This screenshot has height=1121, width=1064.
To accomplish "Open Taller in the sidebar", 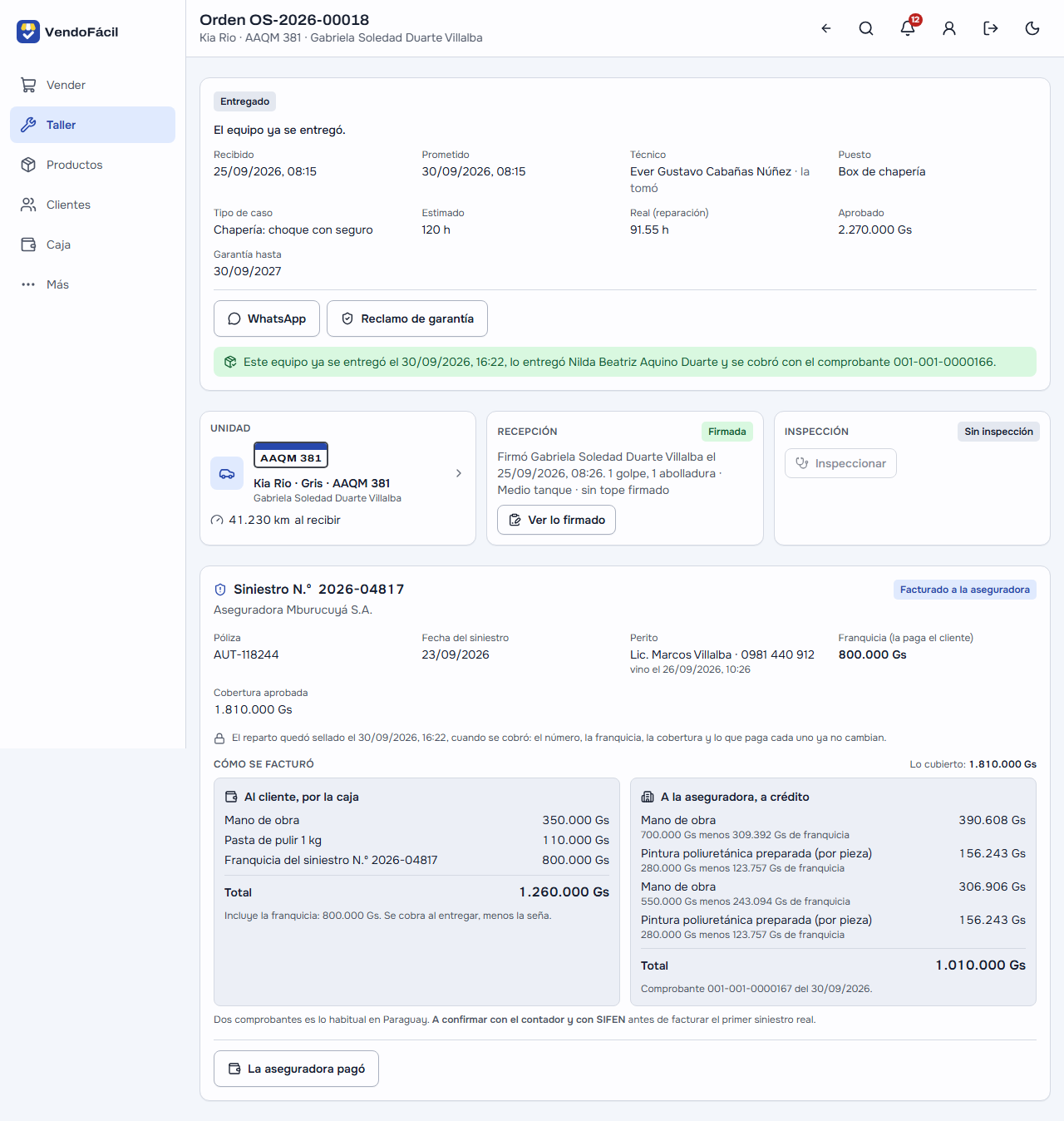I will pos(92,125).
